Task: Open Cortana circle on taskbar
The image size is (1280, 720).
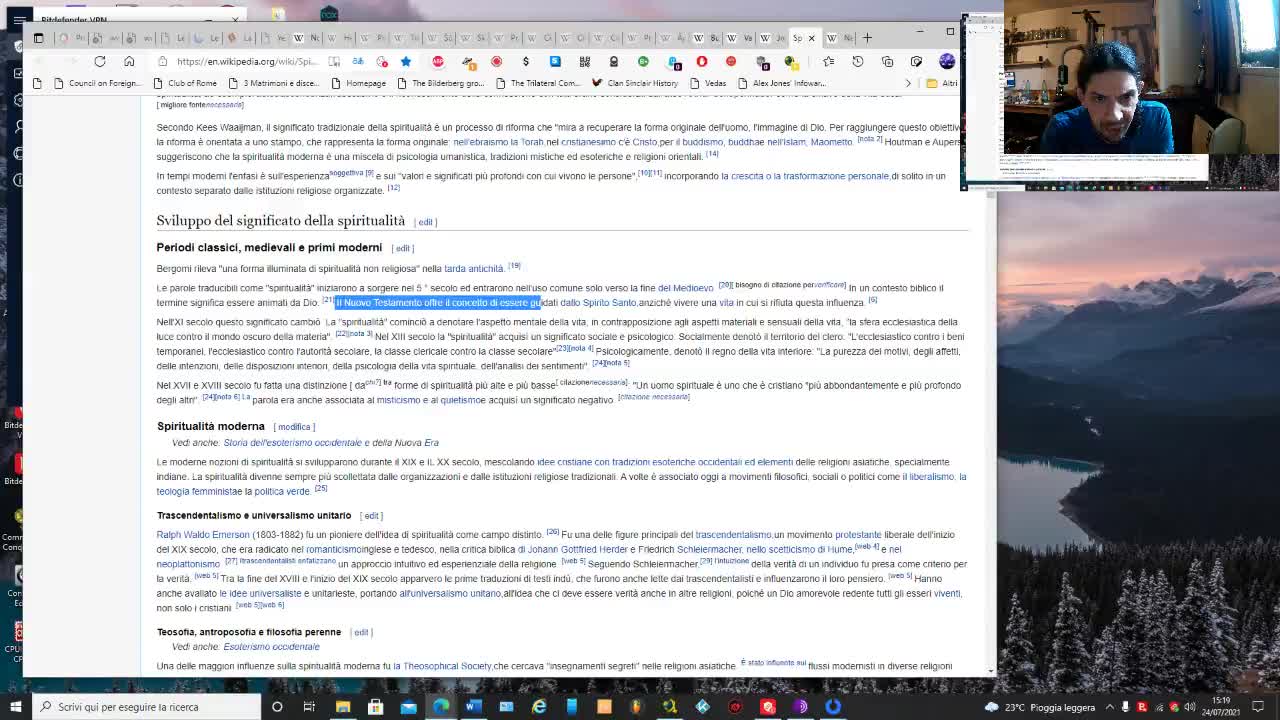Action: point(277,707)
